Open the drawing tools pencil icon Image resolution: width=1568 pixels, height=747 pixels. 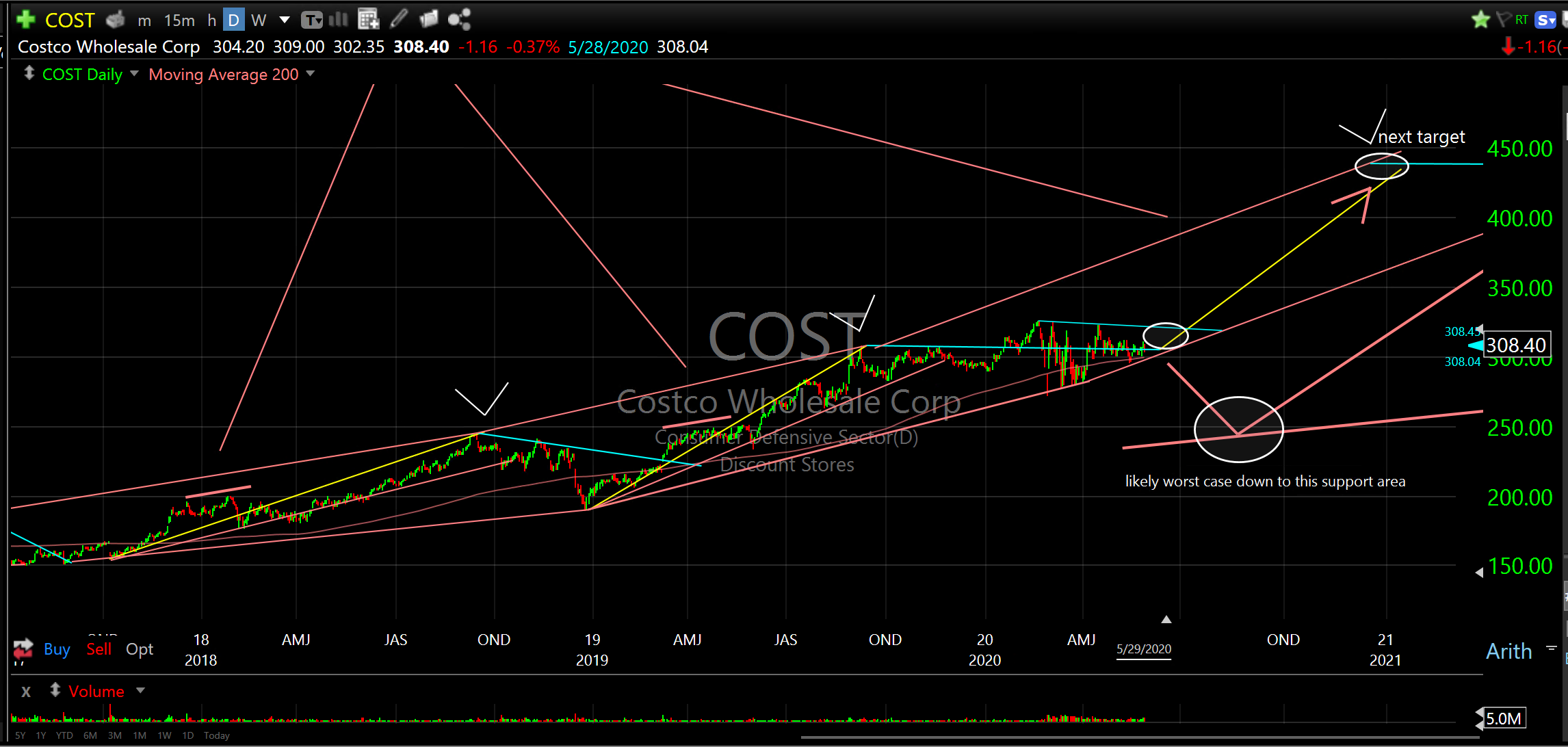399,19
